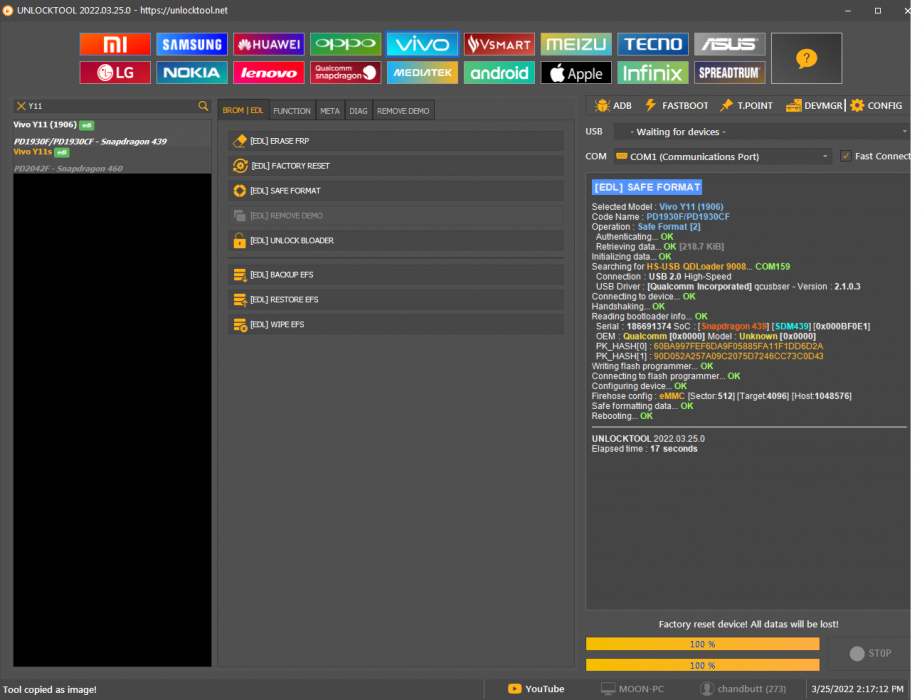
Task: Click the 'Elapsed time : 17 seconds' text
Action: click(644, 449)
